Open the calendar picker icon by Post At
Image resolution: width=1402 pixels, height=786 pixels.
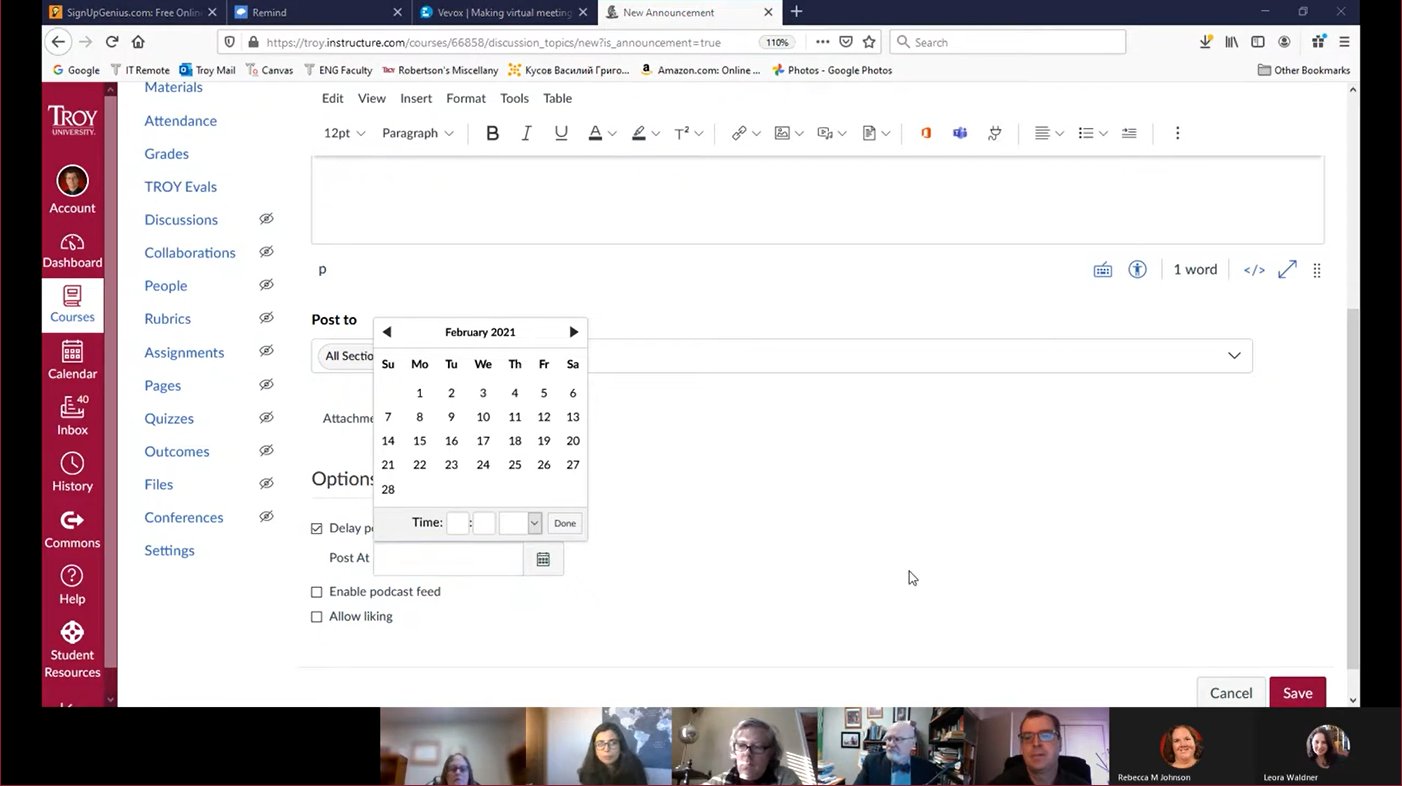pyautogui.click(x=543, y=559)
